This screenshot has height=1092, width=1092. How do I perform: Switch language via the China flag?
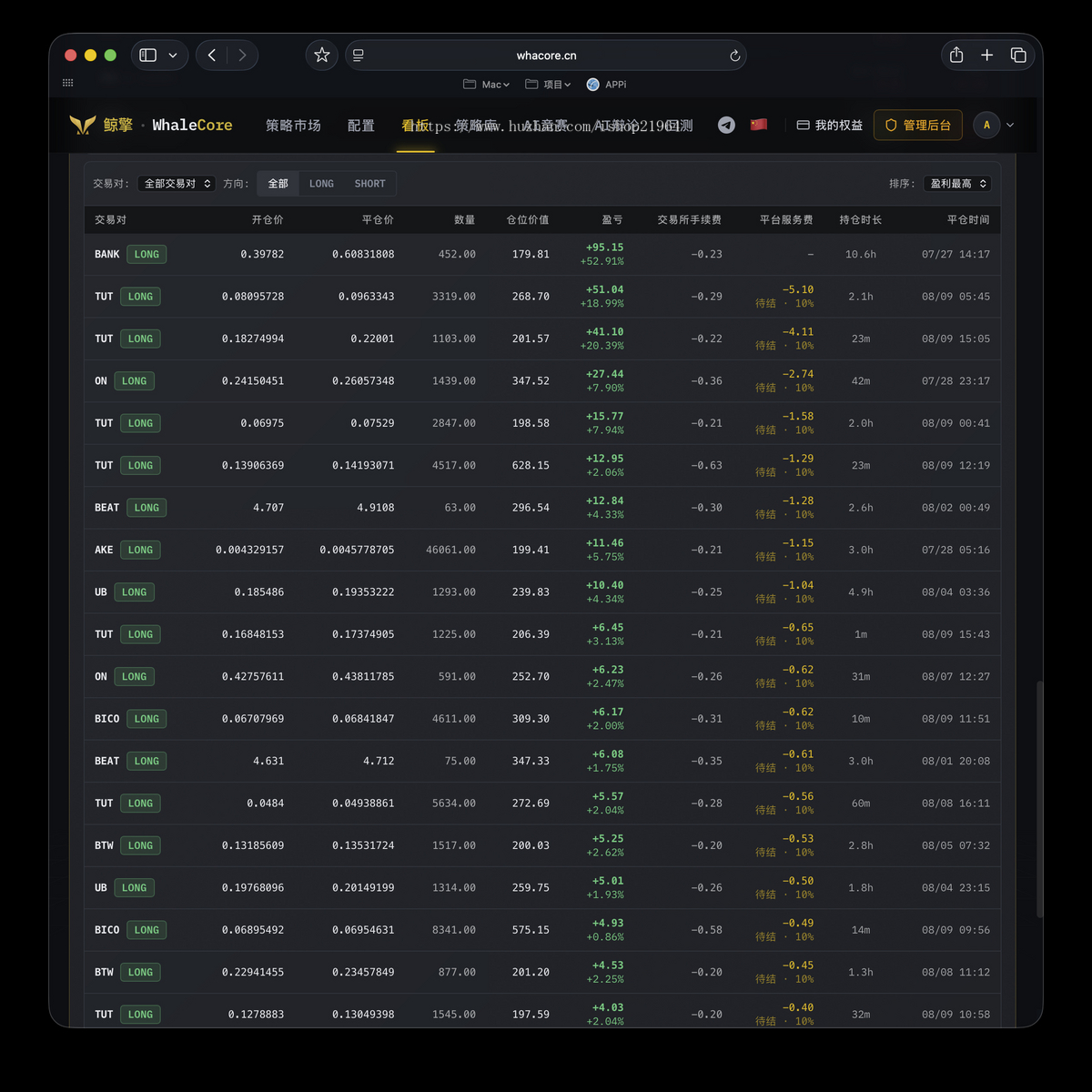point(759,125)
